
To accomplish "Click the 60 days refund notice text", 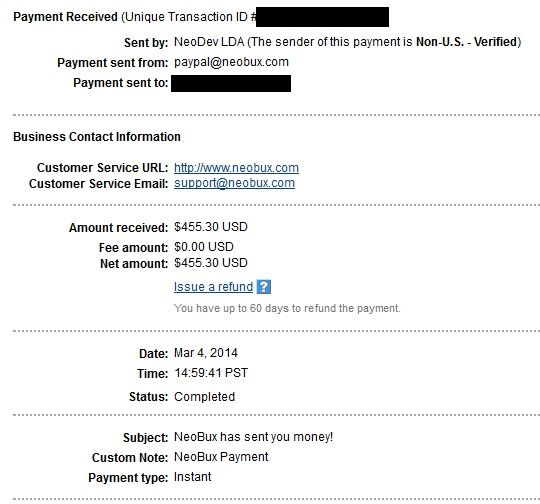I will tap(287, 308).
